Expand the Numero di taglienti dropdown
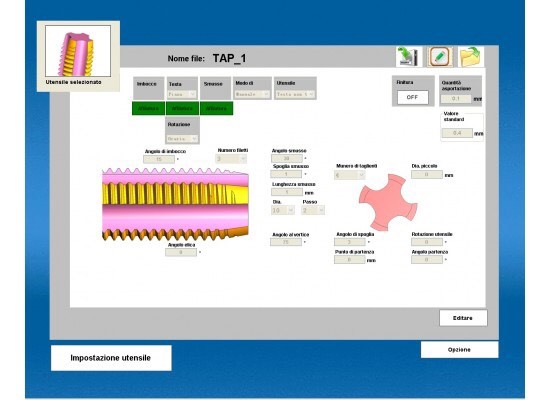This screenshot has height=400, width=550. coord(349,175)
